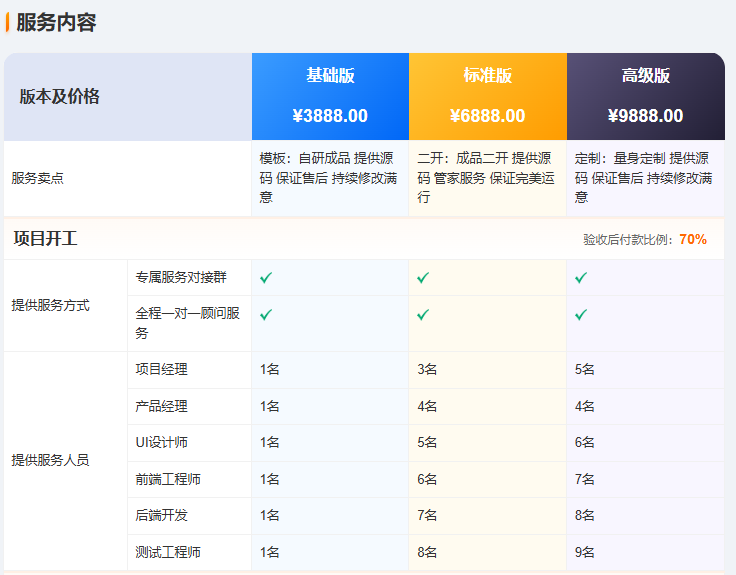The image size is (736, 575).
Task: Click the 版本及价格 header cell
Action: 59,97
